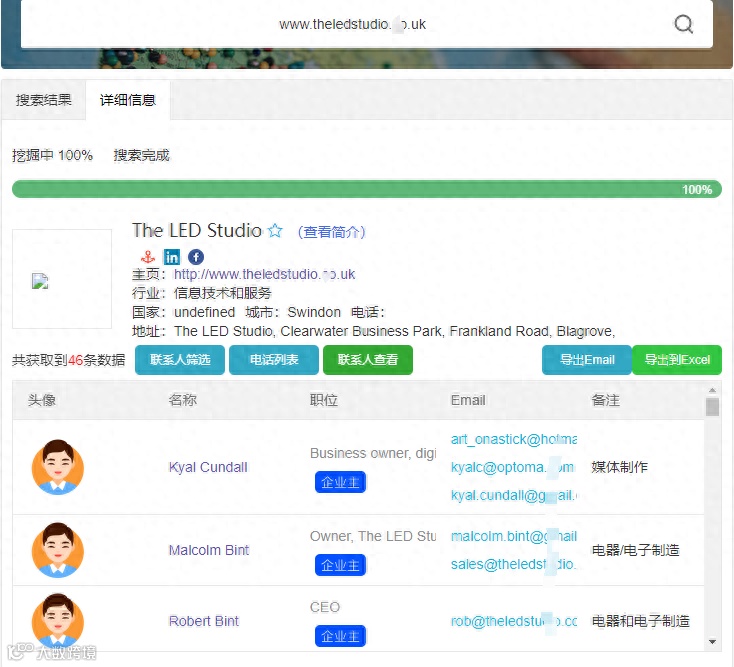Click the scrollbar down arrow in contact table
The image size is (734, 667).
[x=712, y=642]
